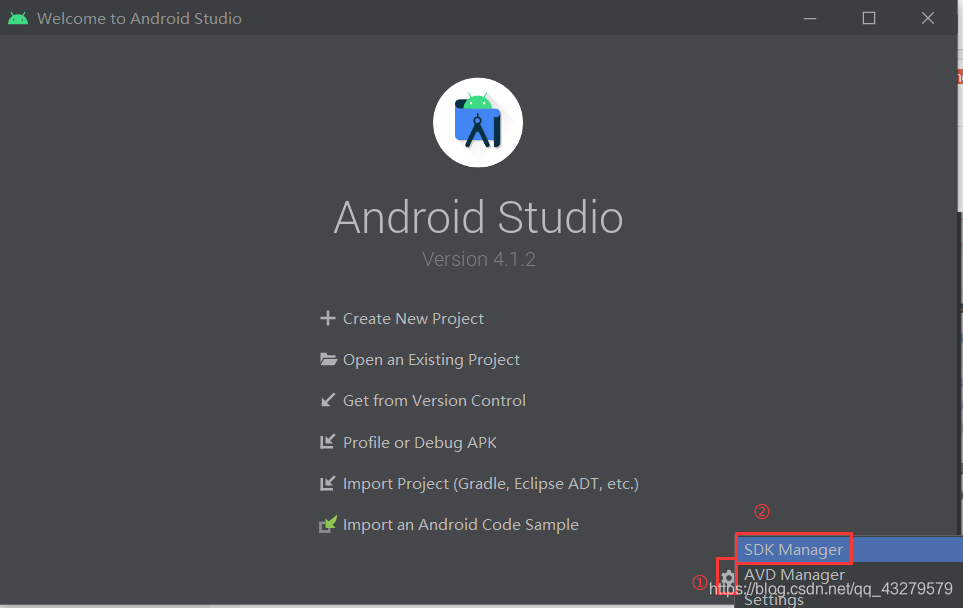Click the Android Studio heading text
The height and width of the screenshot is (608, 963).
[x=478, y=217]
